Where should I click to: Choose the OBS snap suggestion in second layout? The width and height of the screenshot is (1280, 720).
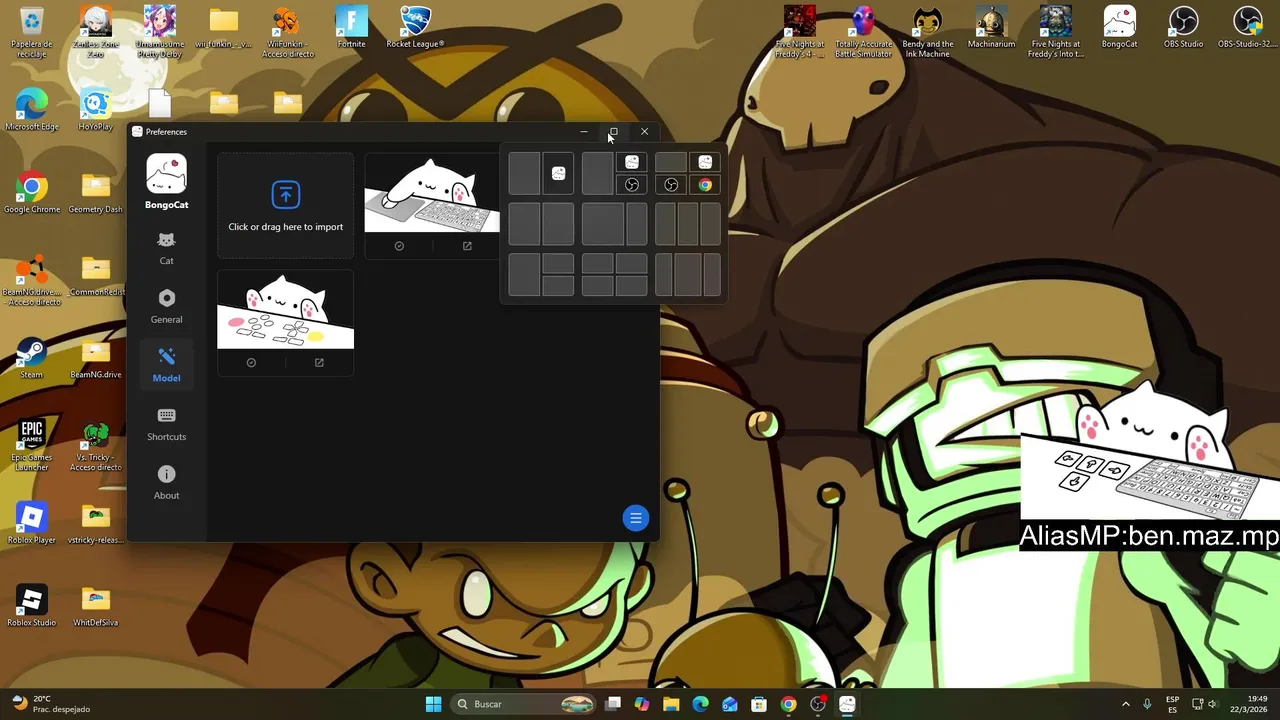pos(632,185)
